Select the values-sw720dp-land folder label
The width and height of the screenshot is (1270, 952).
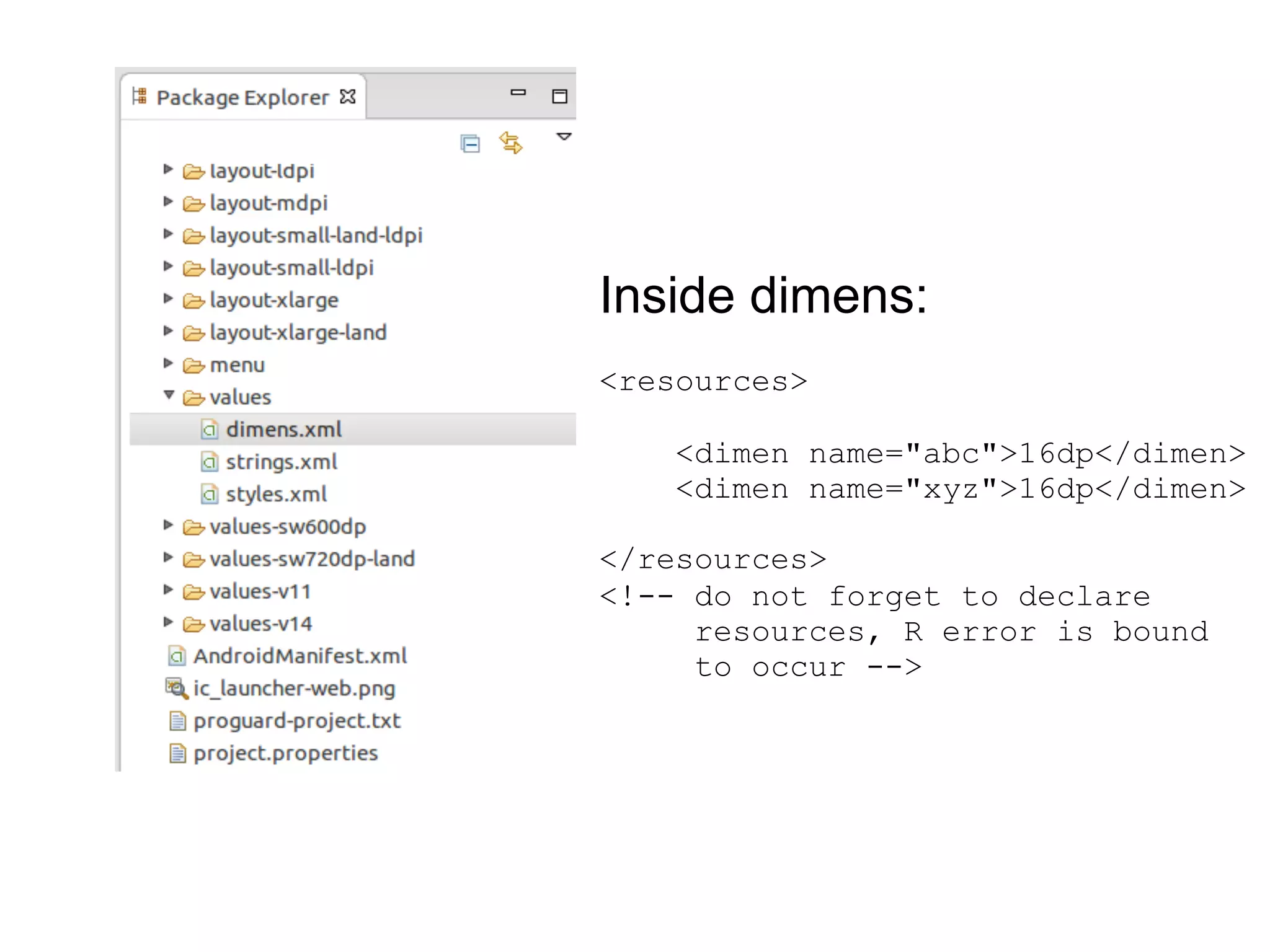tap(313, 559)
